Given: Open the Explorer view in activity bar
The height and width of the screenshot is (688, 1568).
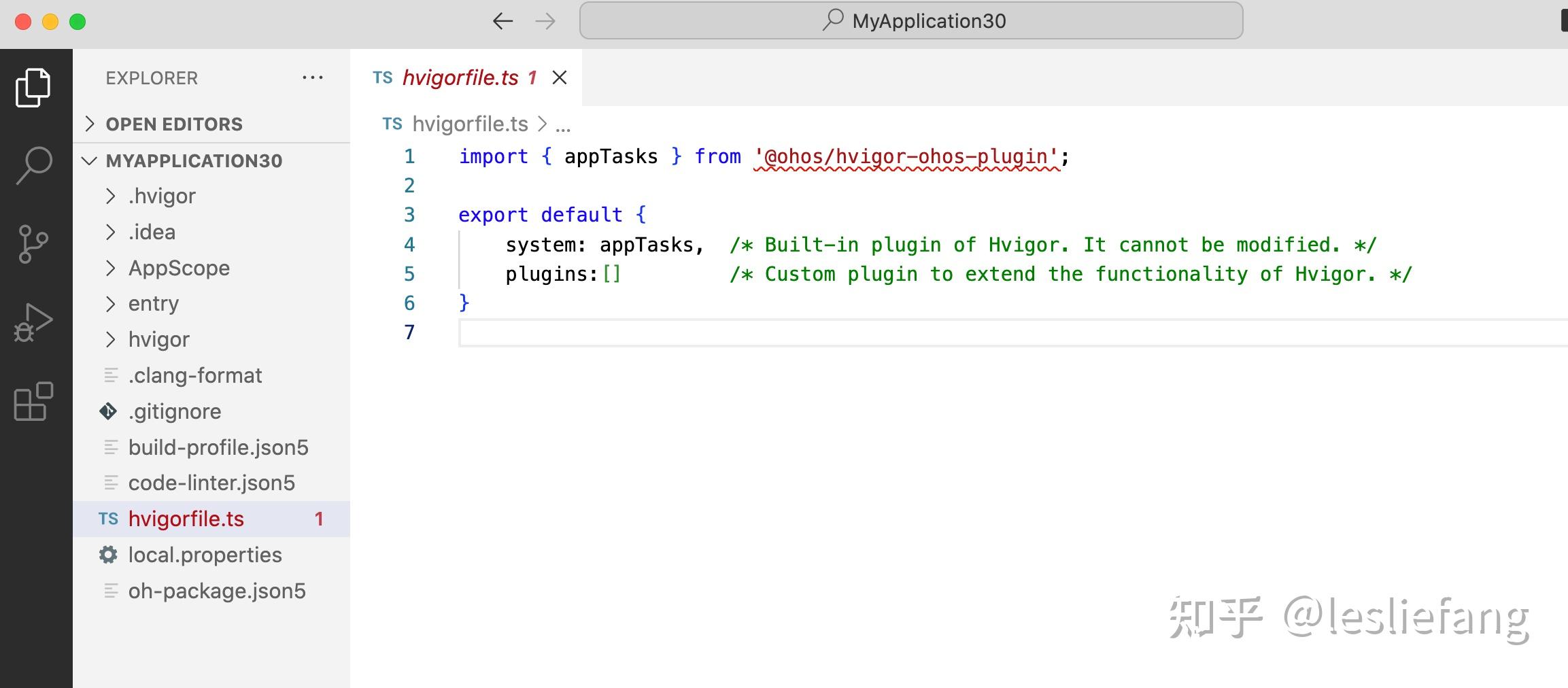Looking at the screenshot, I should pyautogui.click(x=33, y=88).
